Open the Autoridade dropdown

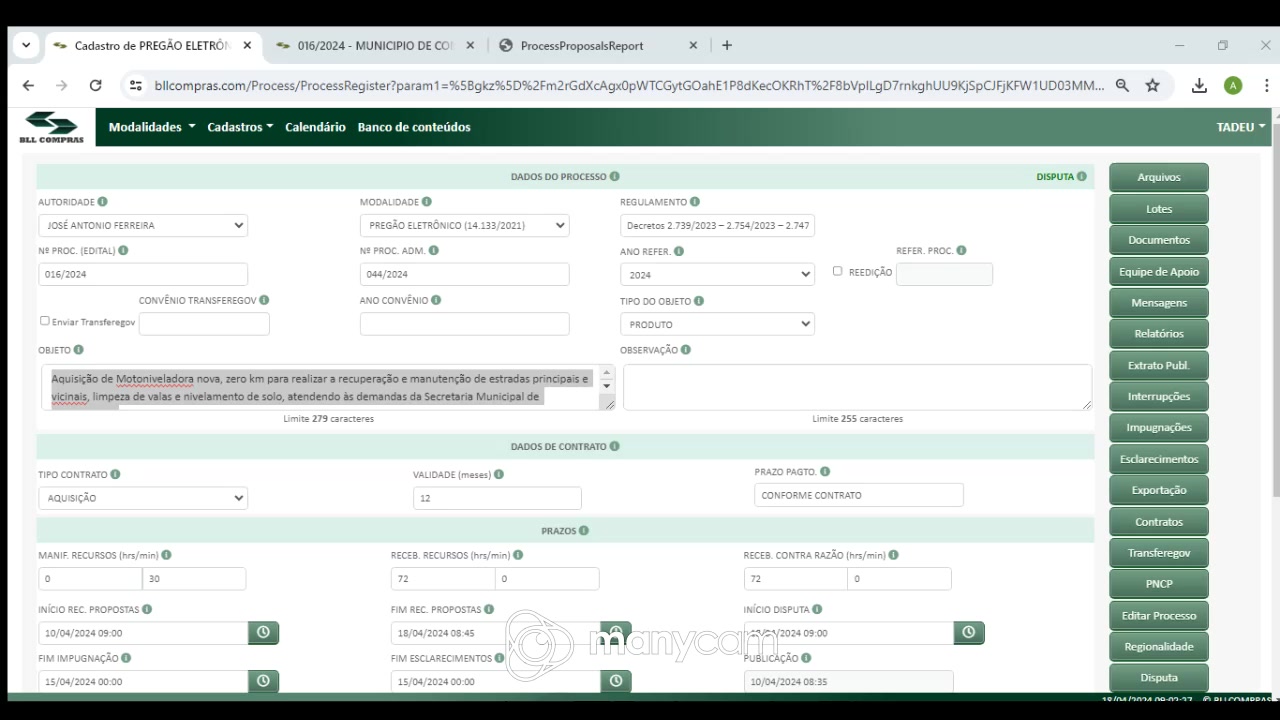[x=142, y=226]
